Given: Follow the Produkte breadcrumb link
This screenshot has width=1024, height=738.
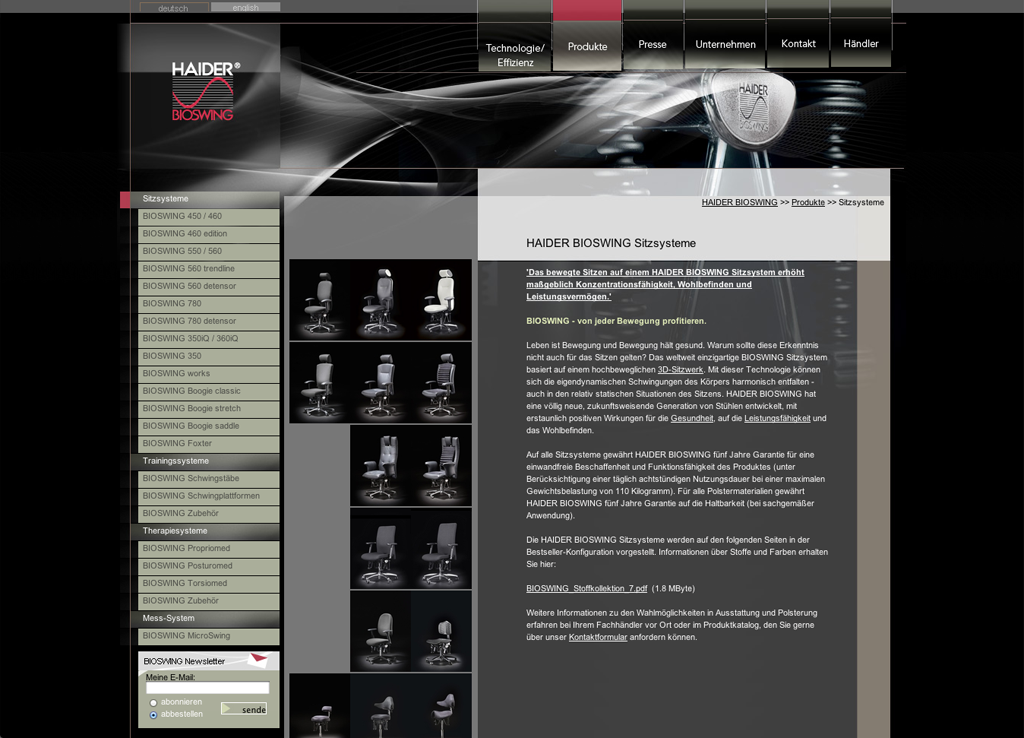Looking at the screenshot, I should point(808,202).
